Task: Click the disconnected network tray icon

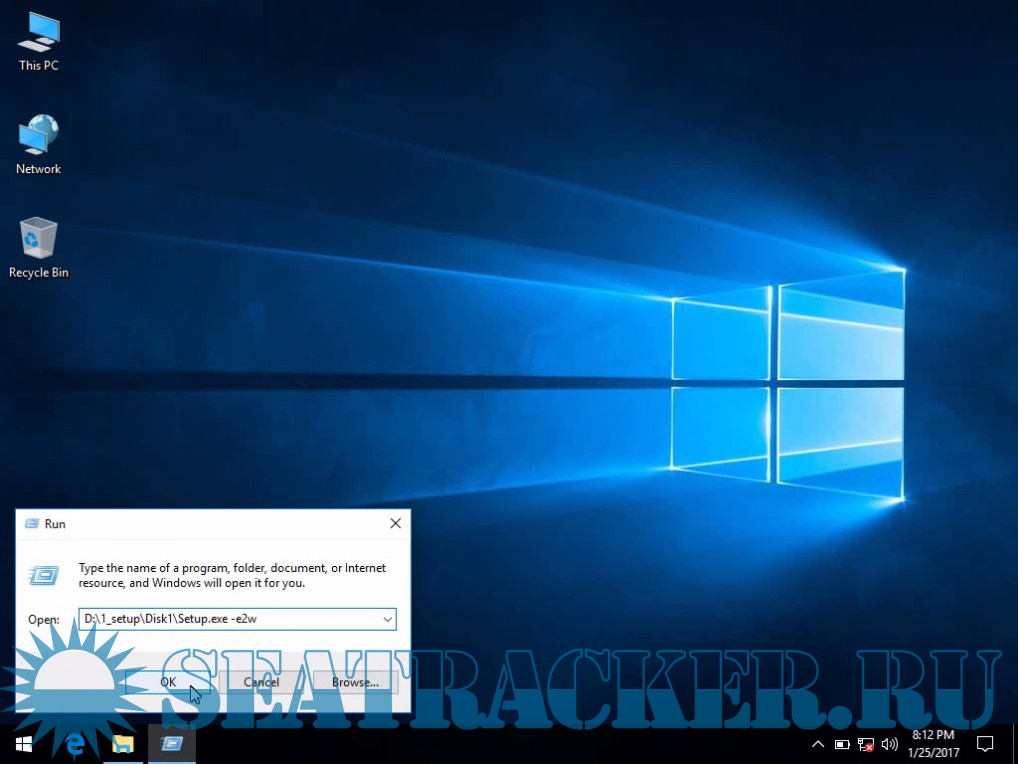Action: coord(866,744)
